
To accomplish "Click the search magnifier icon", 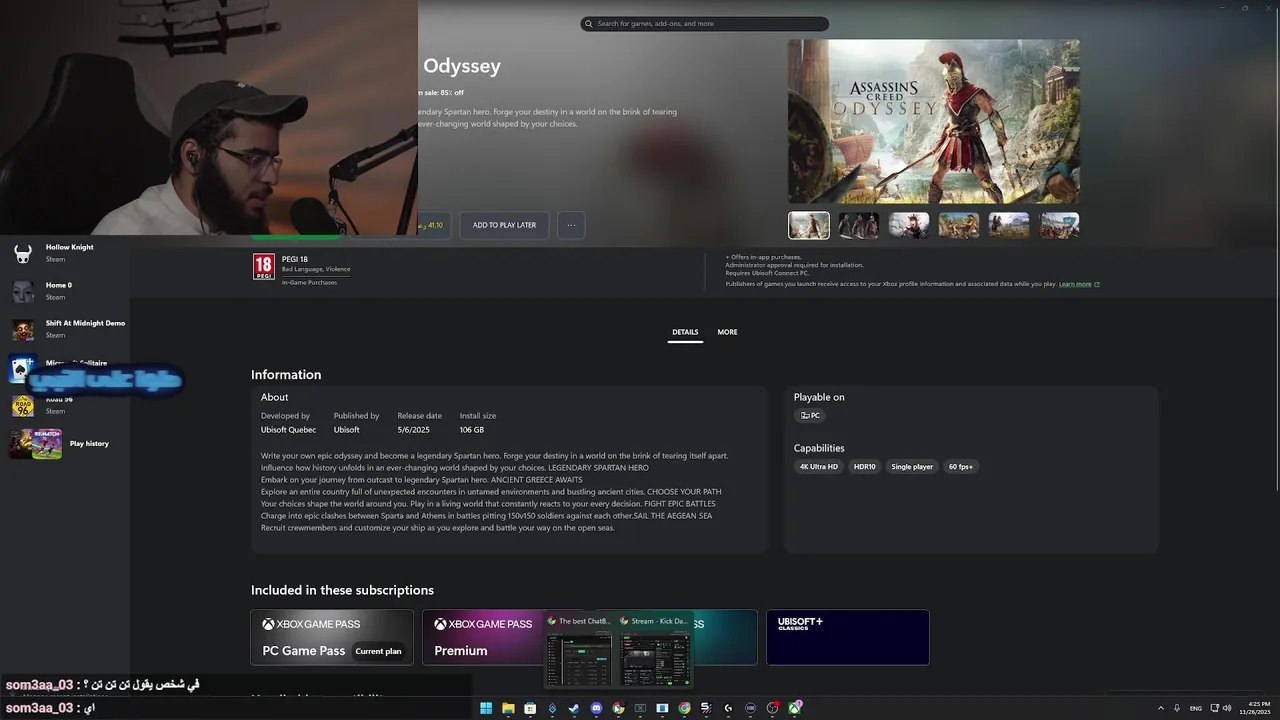I will 589,23.
